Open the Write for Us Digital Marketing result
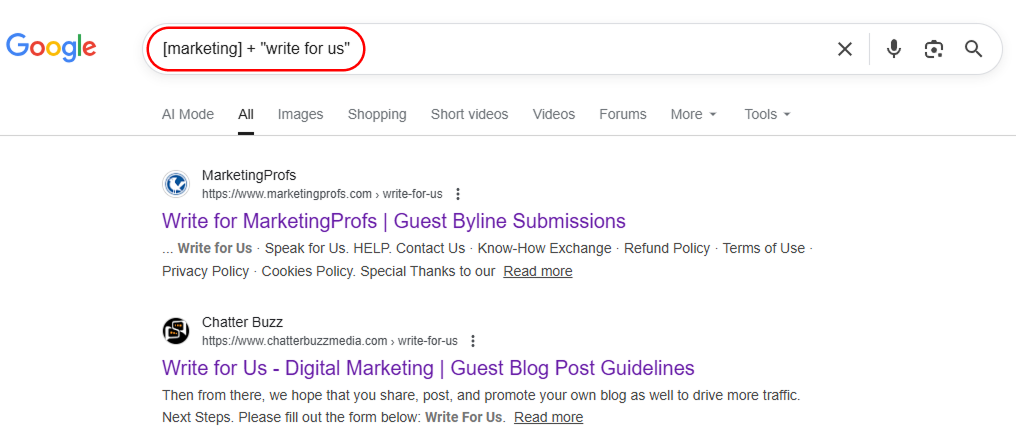1016x443 pixels. (x=428, y=369)
